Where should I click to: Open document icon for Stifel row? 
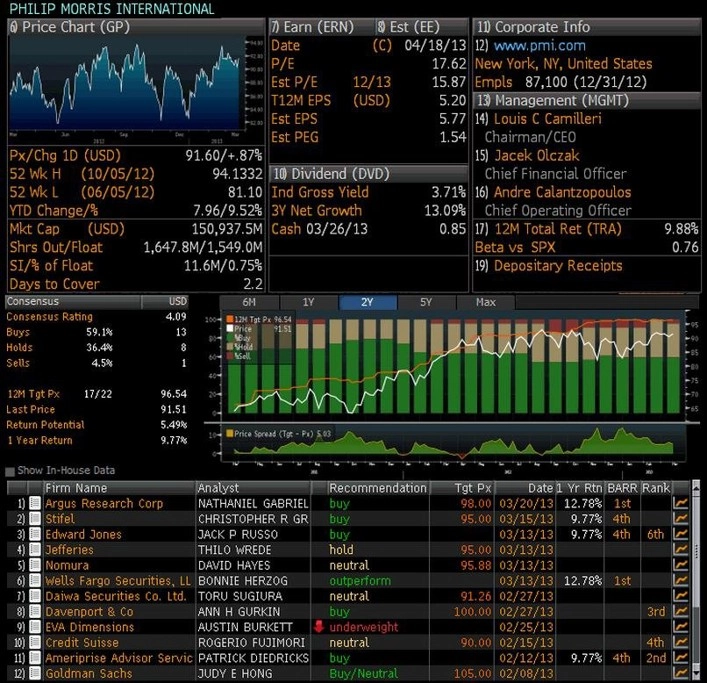35,518
